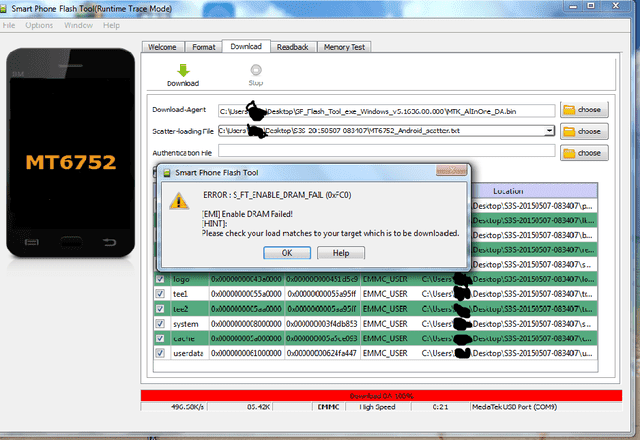640x440 pixels.
Task: Switch to the Readback tab
Action: (293, 47)
